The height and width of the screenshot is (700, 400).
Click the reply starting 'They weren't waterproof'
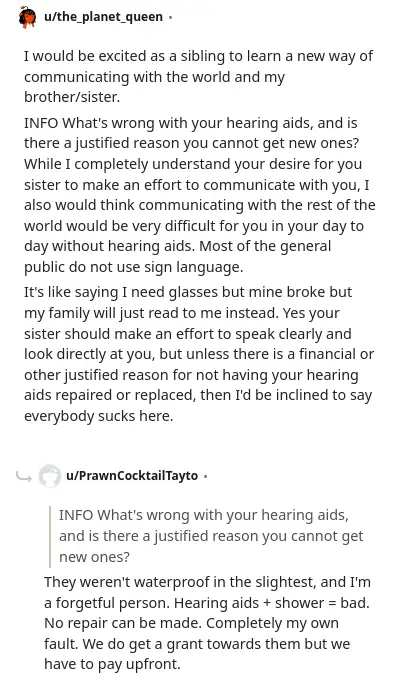click(x=207, y=623)
